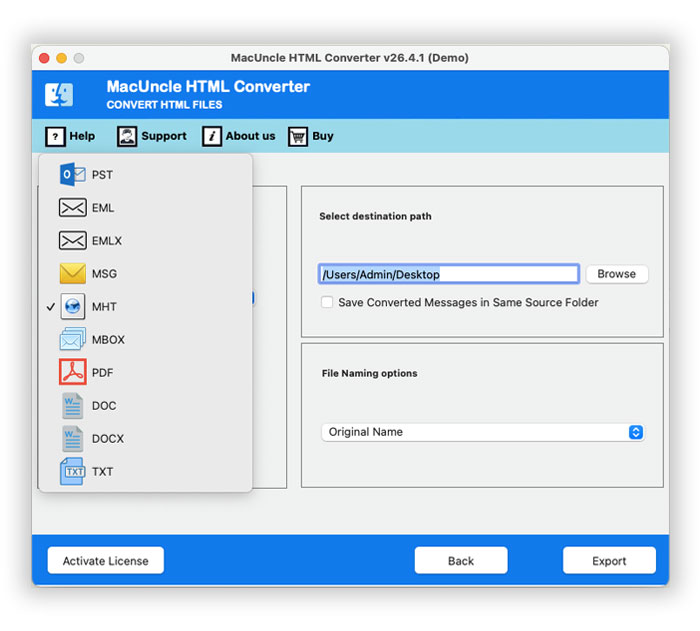The width and height of the screenshot is (700, 631).
Task: Click the MHT globe icon
Action: (72, 306)
